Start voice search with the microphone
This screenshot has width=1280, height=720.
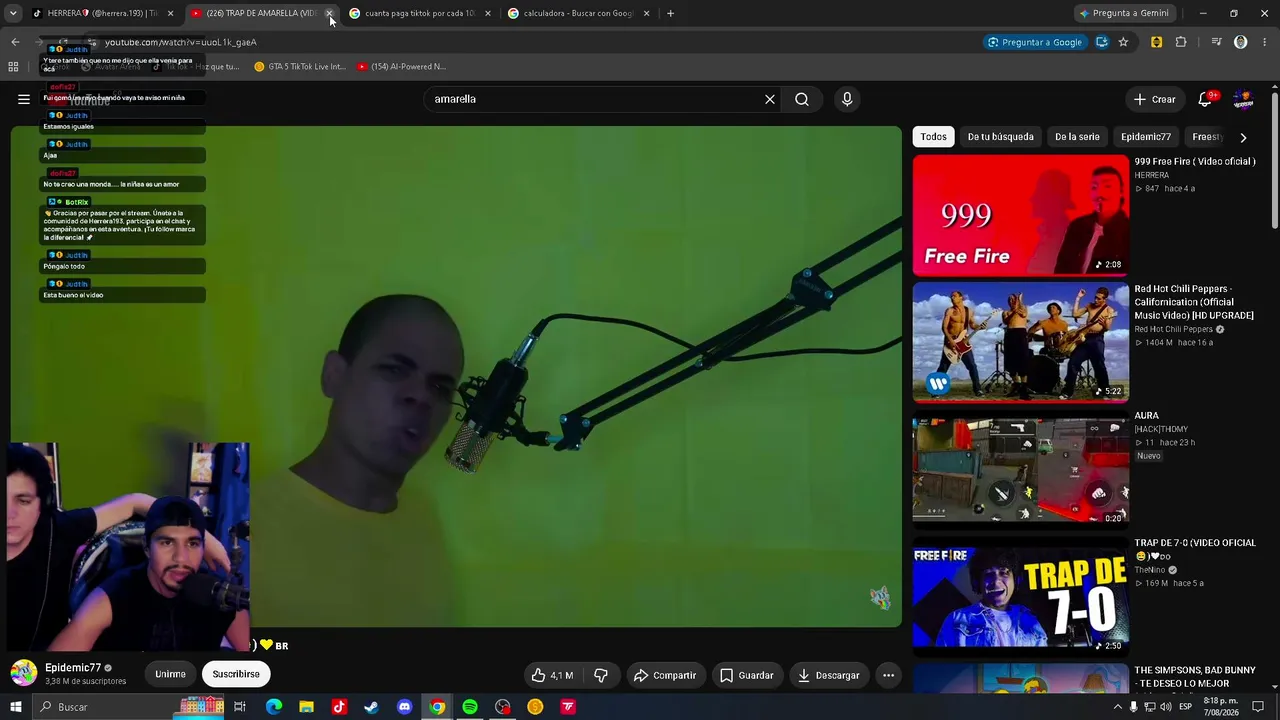(847, 99)
